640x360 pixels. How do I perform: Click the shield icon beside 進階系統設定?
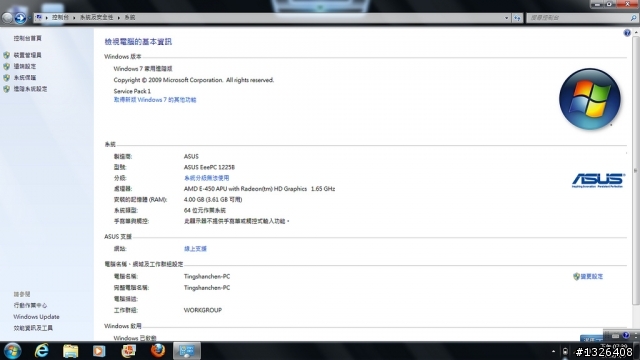point(7,89)
